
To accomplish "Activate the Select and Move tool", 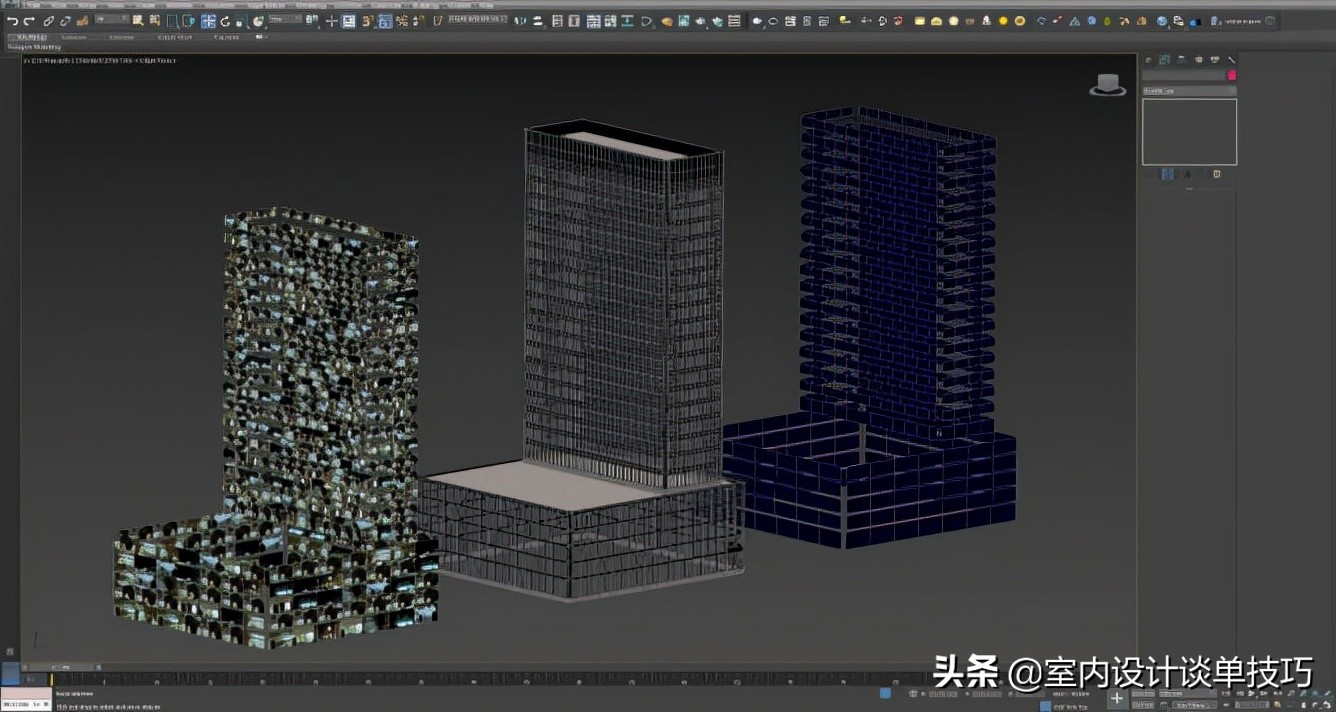I will pos(208,21).
